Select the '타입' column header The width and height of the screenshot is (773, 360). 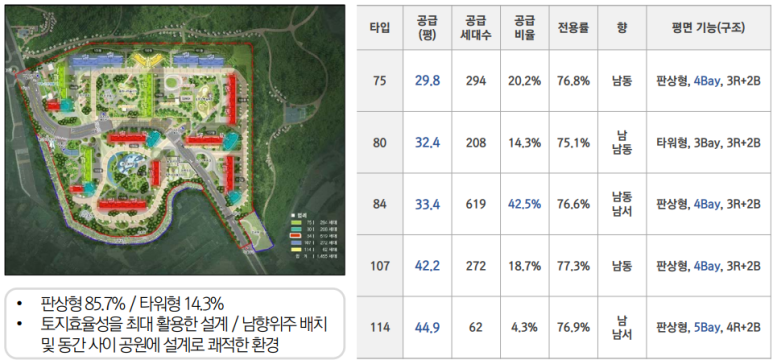[380, 28]
